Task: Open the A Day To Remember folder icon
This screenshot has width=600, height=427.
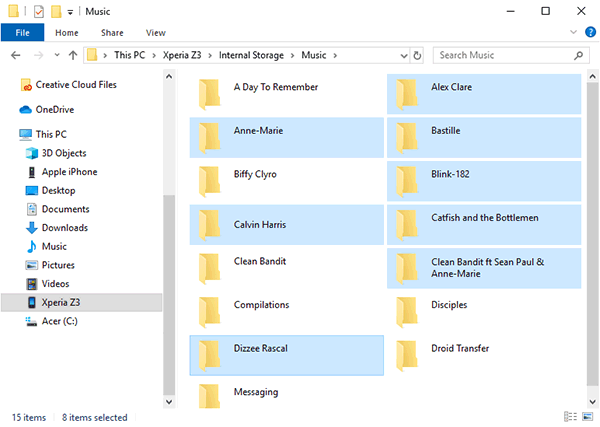Action: pyautogui.click(x=210, y=94)
